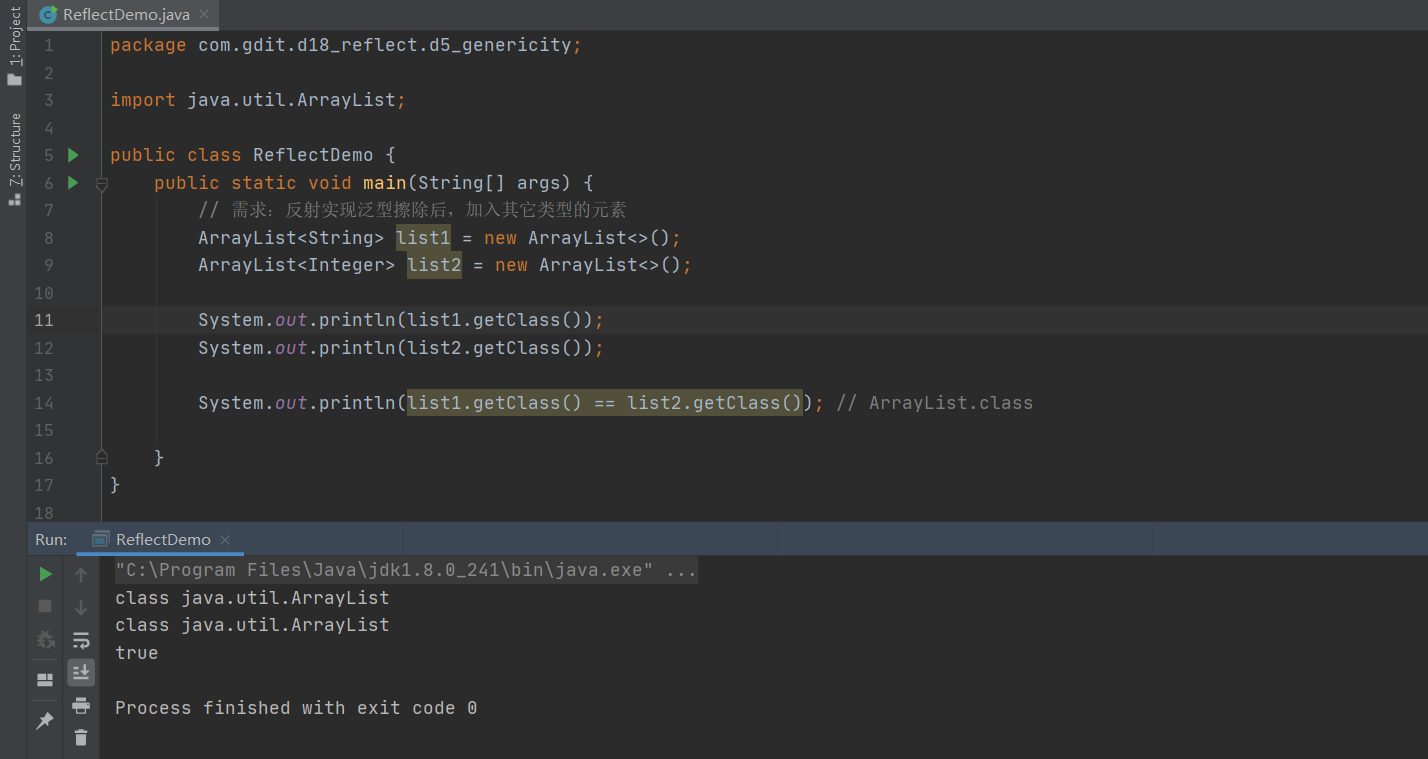Clear console with the trash icon

point(81,738)
